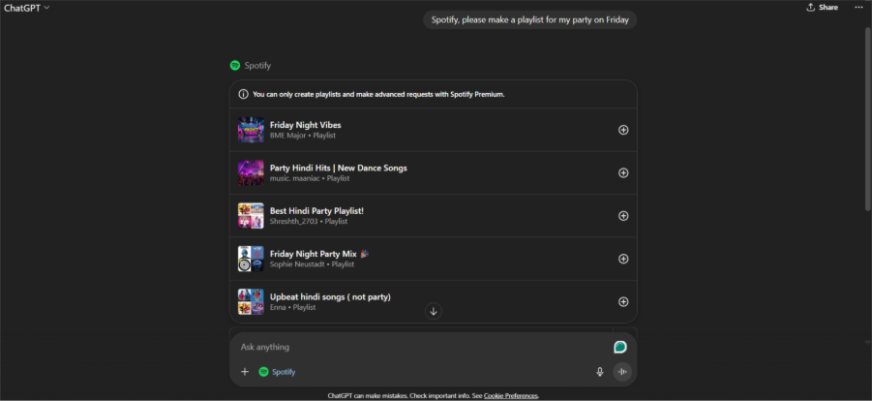Open the Cookie Preferences link
The height and width of the screenshot is (401, 872).
(510, 396)
